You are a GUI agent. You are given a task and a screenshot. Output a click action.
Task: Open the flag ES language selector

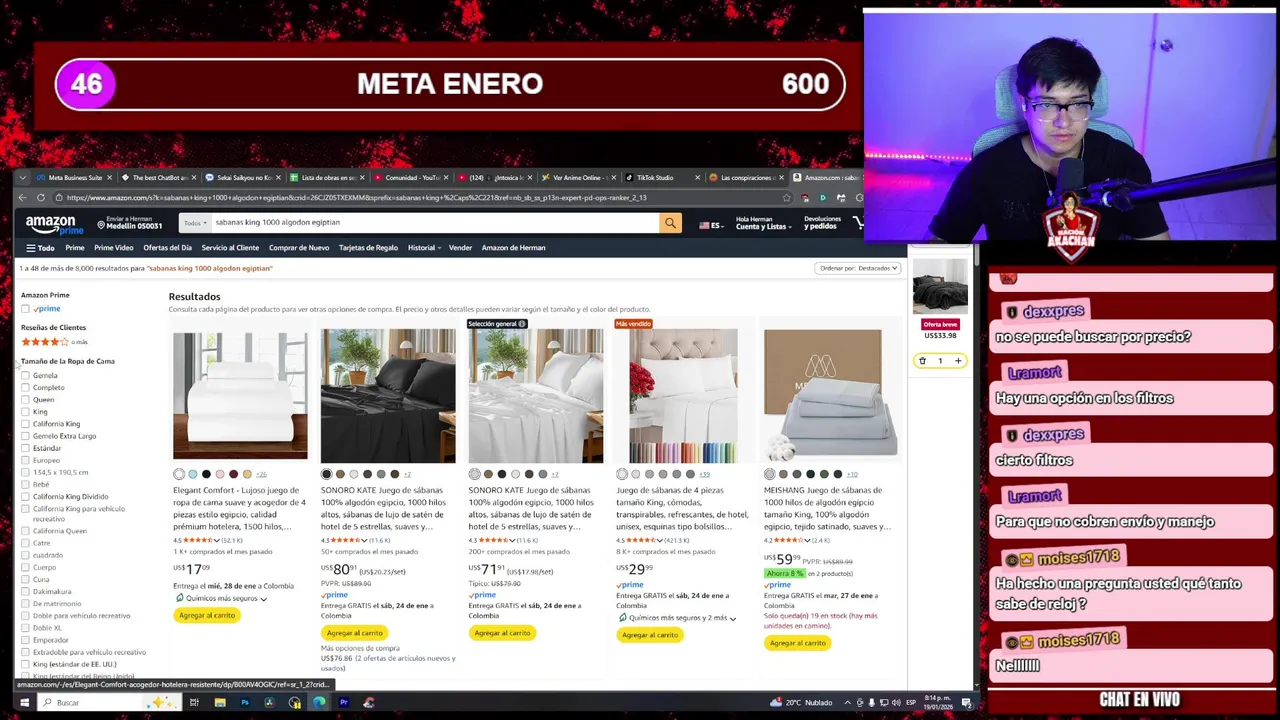click(x=711, y=225)
